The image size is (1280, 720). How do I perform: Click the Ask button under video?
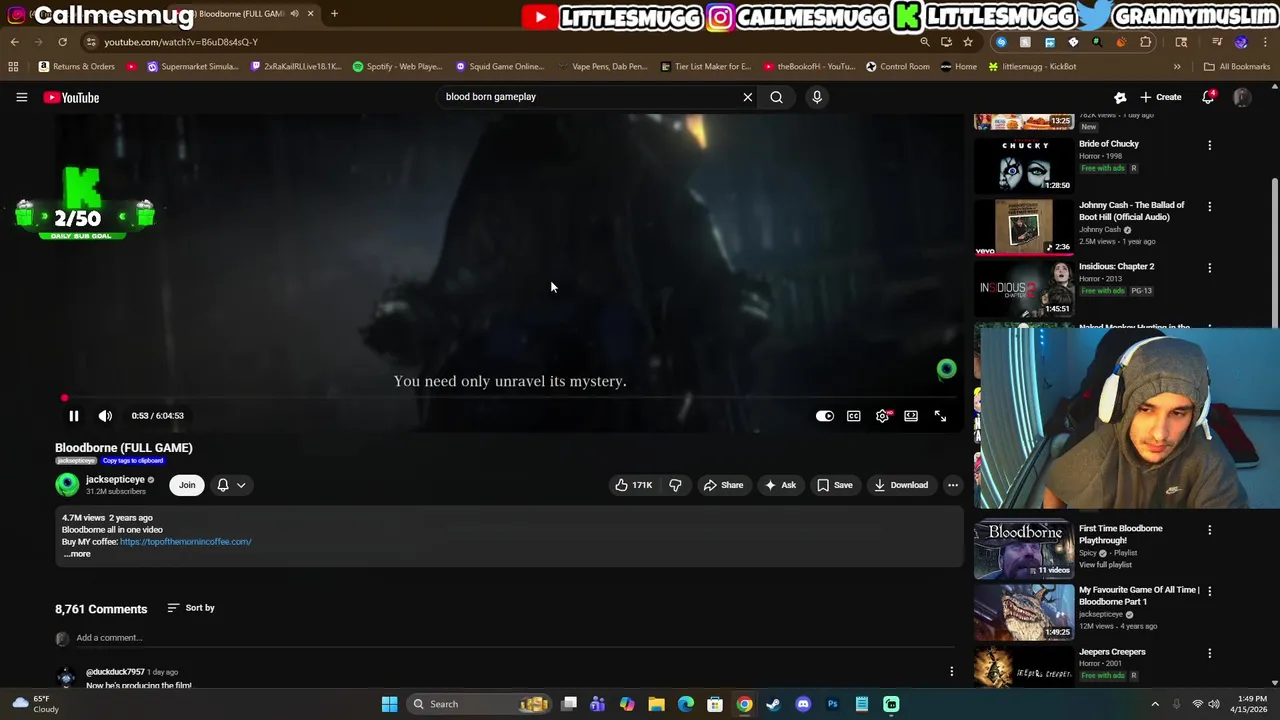(779, 485)
